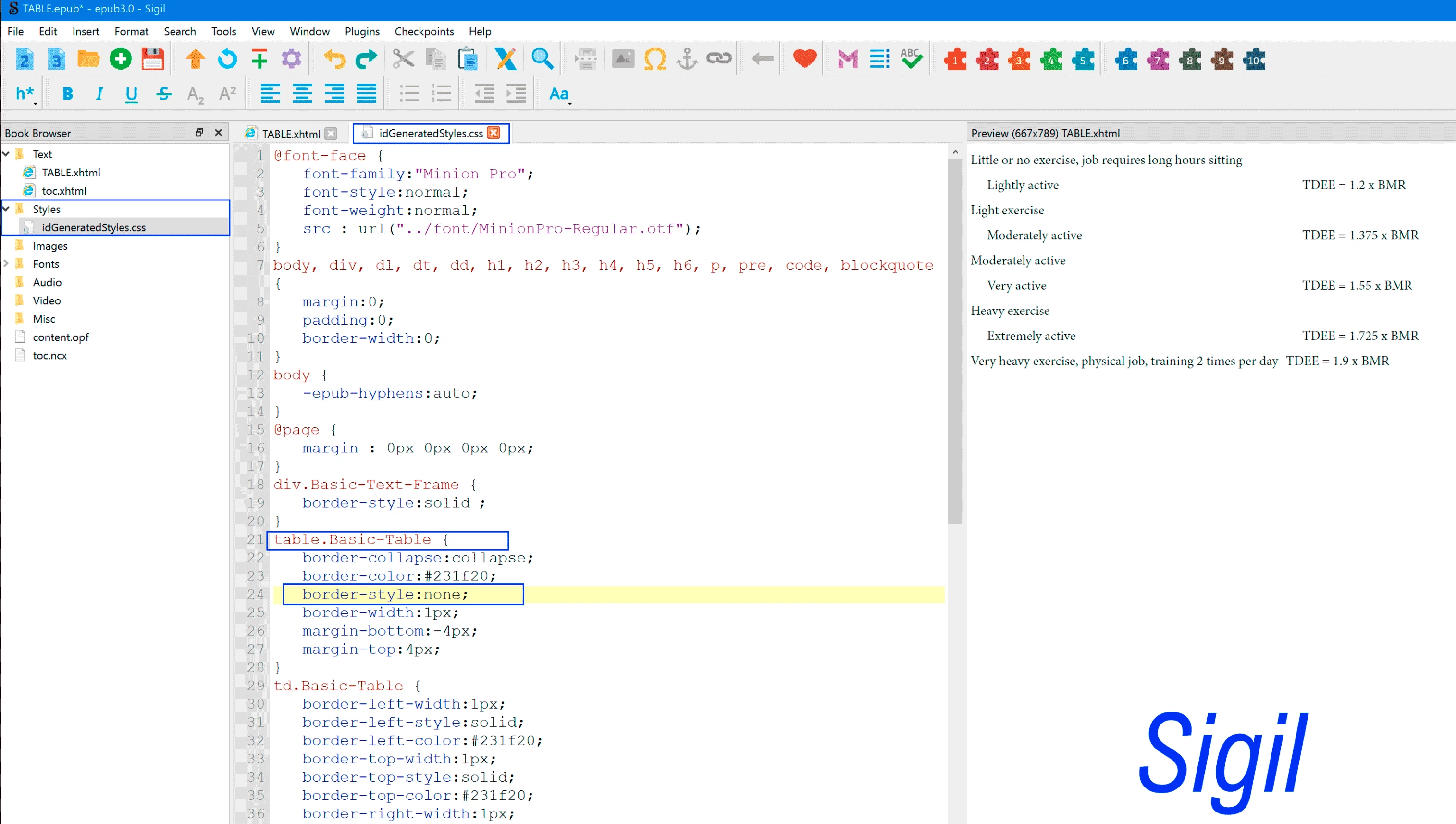Click the Insert anchor ID icon
The image size is (1456, 824).
pyautogui.click(x=687, y=59)
